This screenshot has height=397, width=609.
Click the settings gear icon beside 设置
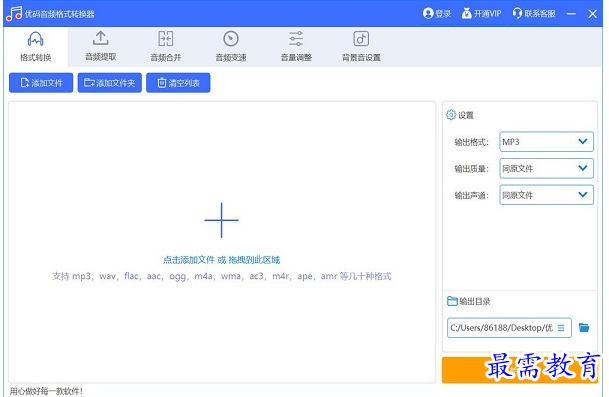coord(451,115)
